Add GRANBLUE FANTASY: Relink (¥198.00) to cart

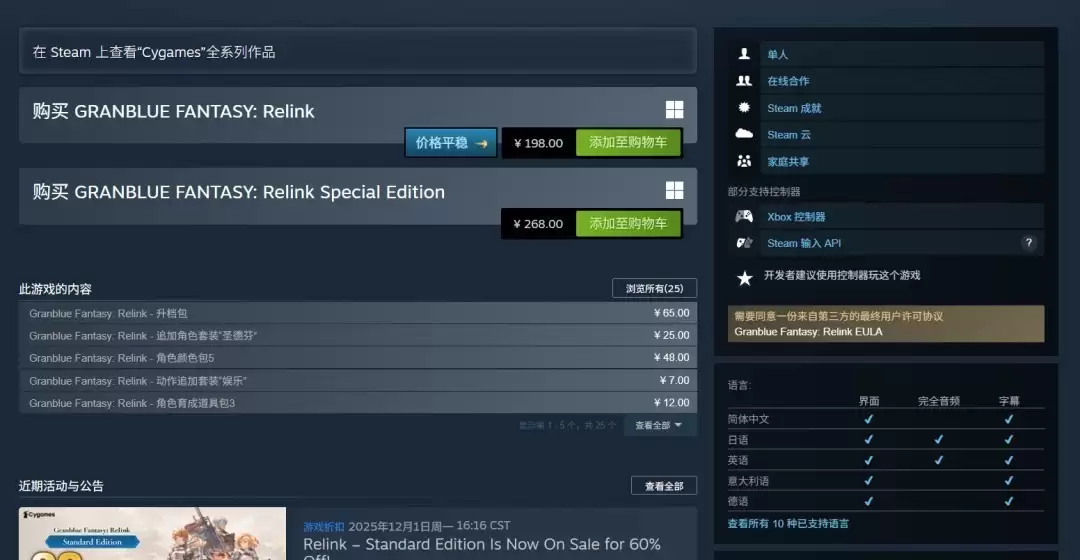tap(627, 143)
